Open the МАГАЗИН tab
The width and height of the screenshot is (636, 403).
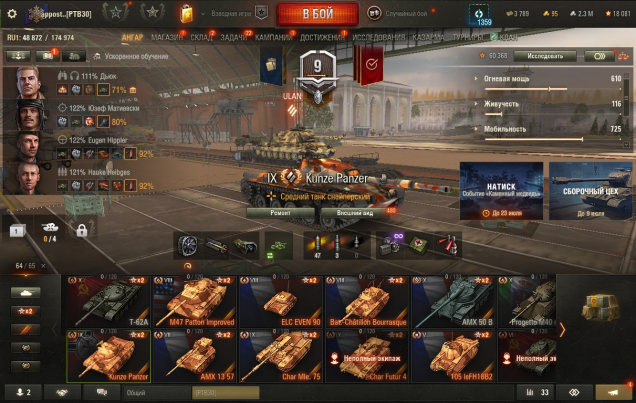167,37
